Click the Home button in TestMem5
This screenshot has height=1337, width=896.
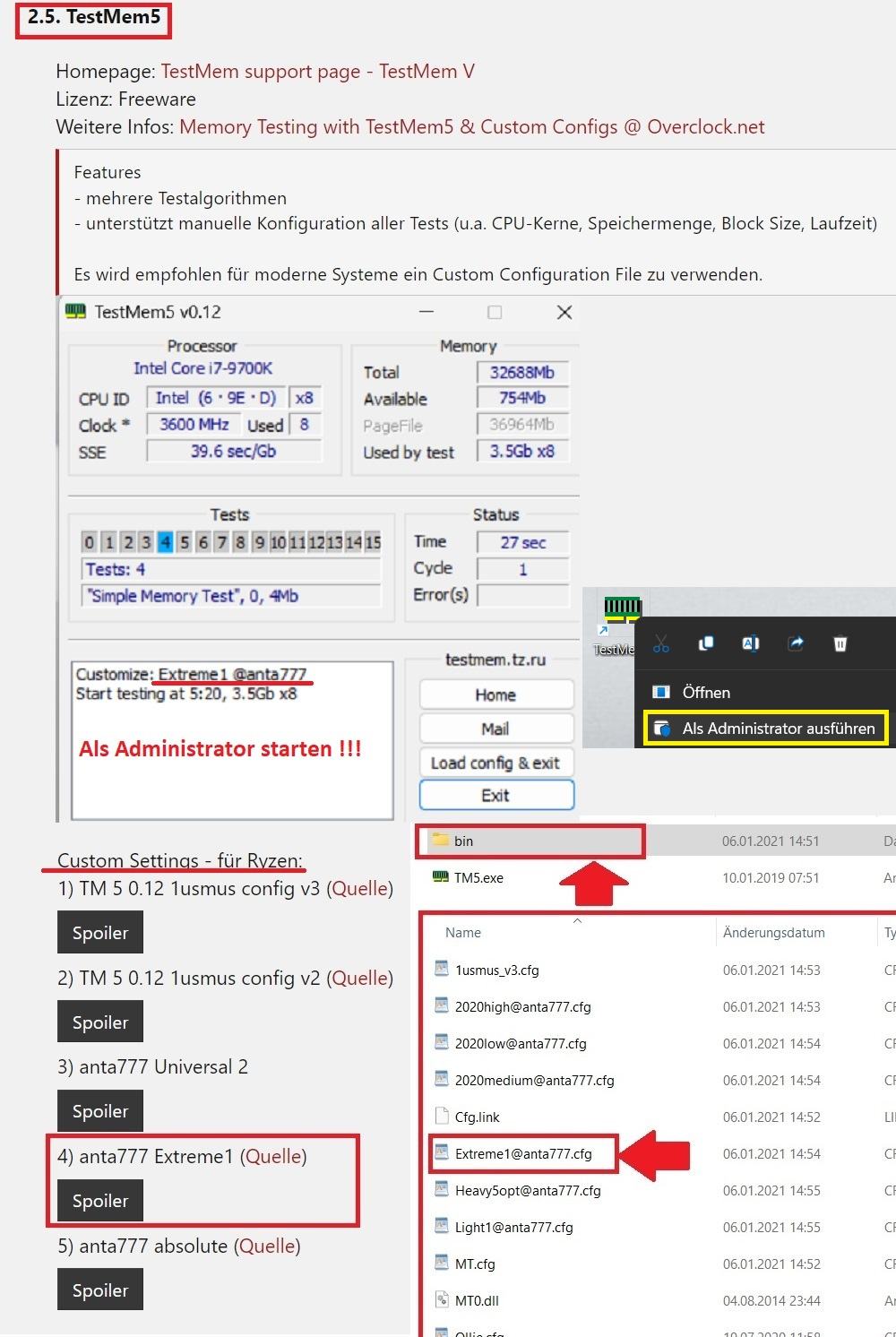pyautogui.click(x=495, y=694)
